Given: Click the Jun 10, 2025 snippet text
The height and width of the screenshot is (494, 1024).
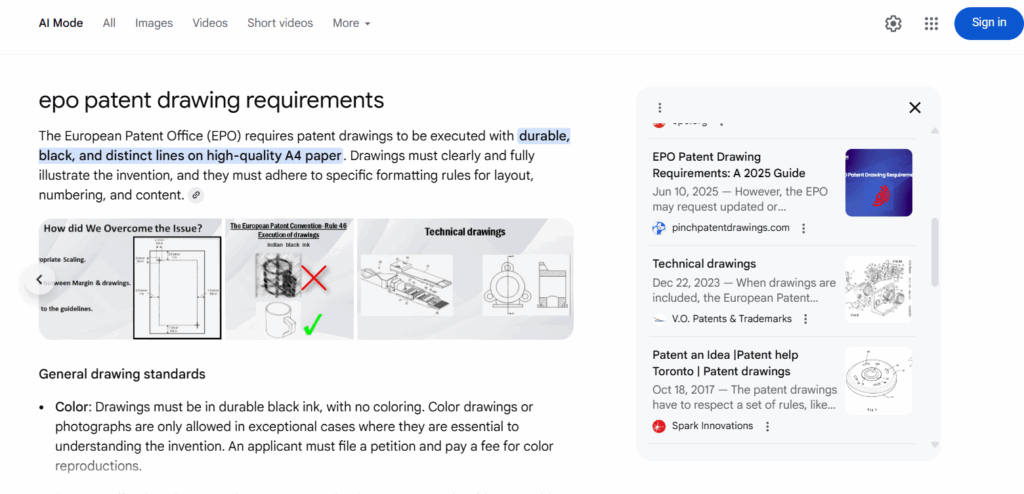Looking at the screenshot, I should pos(740,199).
